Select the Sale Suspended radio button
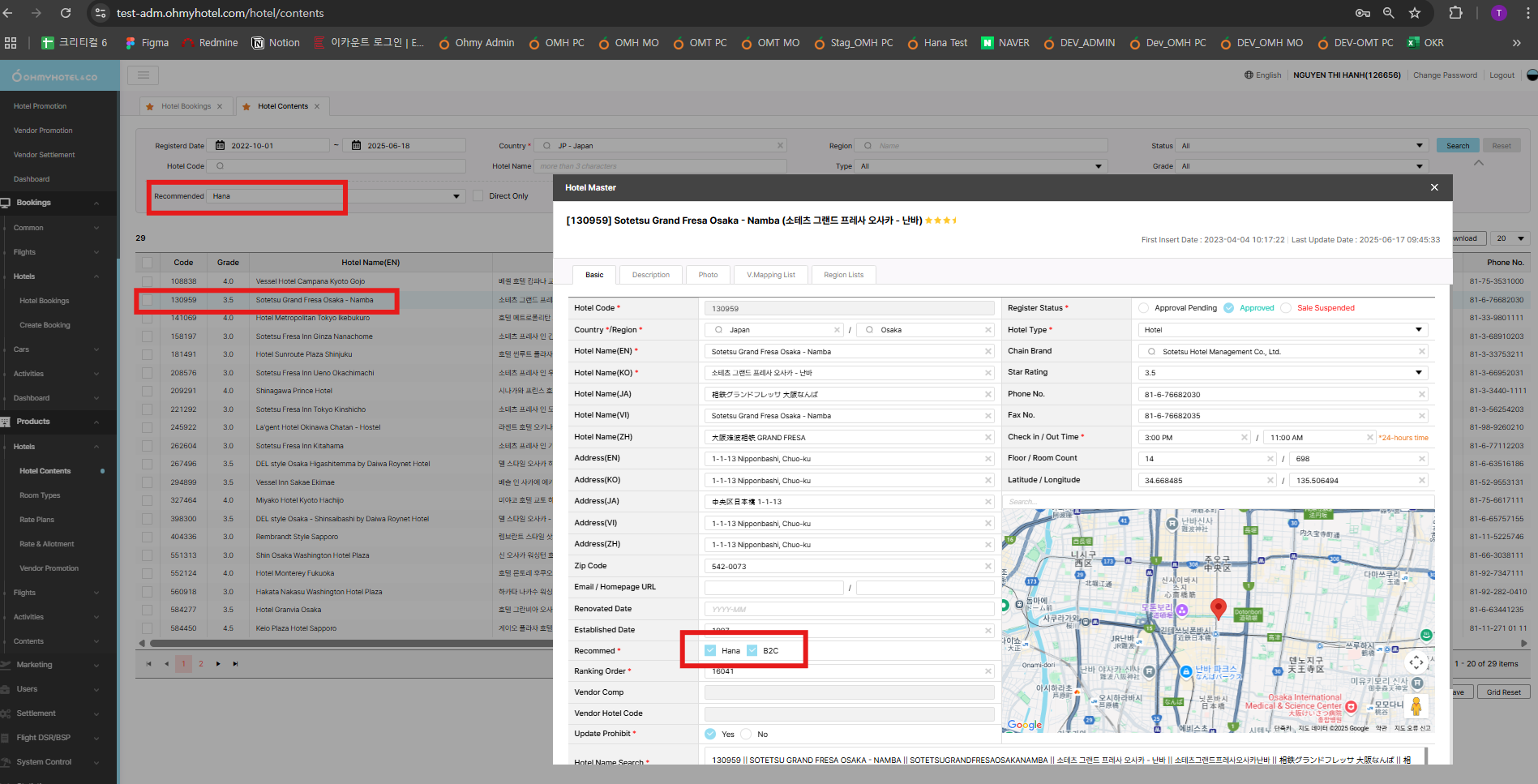 coord(1286,308)
